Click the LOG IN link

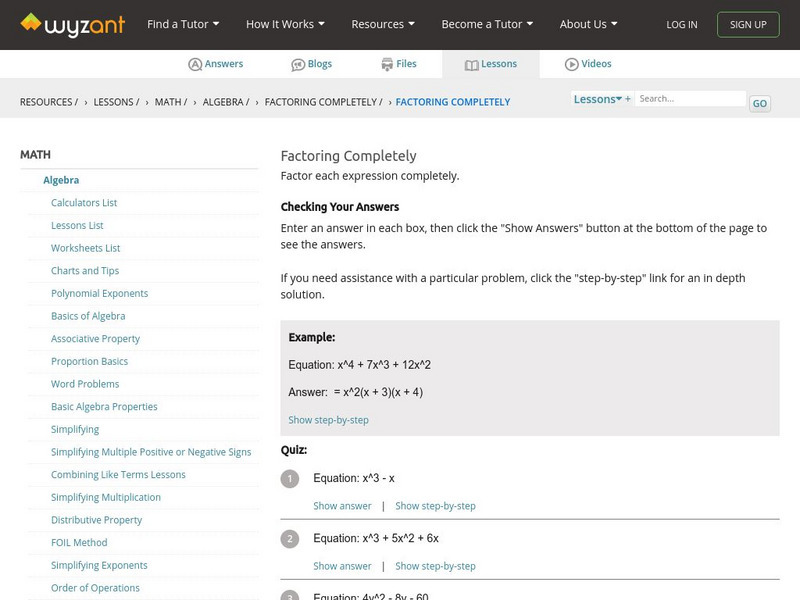(682, 25)
